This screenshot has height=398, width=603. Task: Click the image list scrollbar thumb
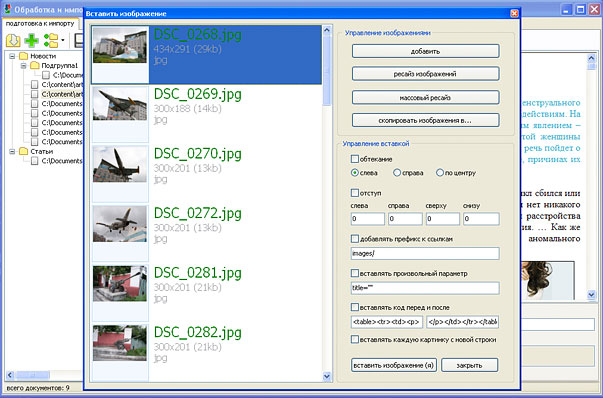tap(327, 70)
